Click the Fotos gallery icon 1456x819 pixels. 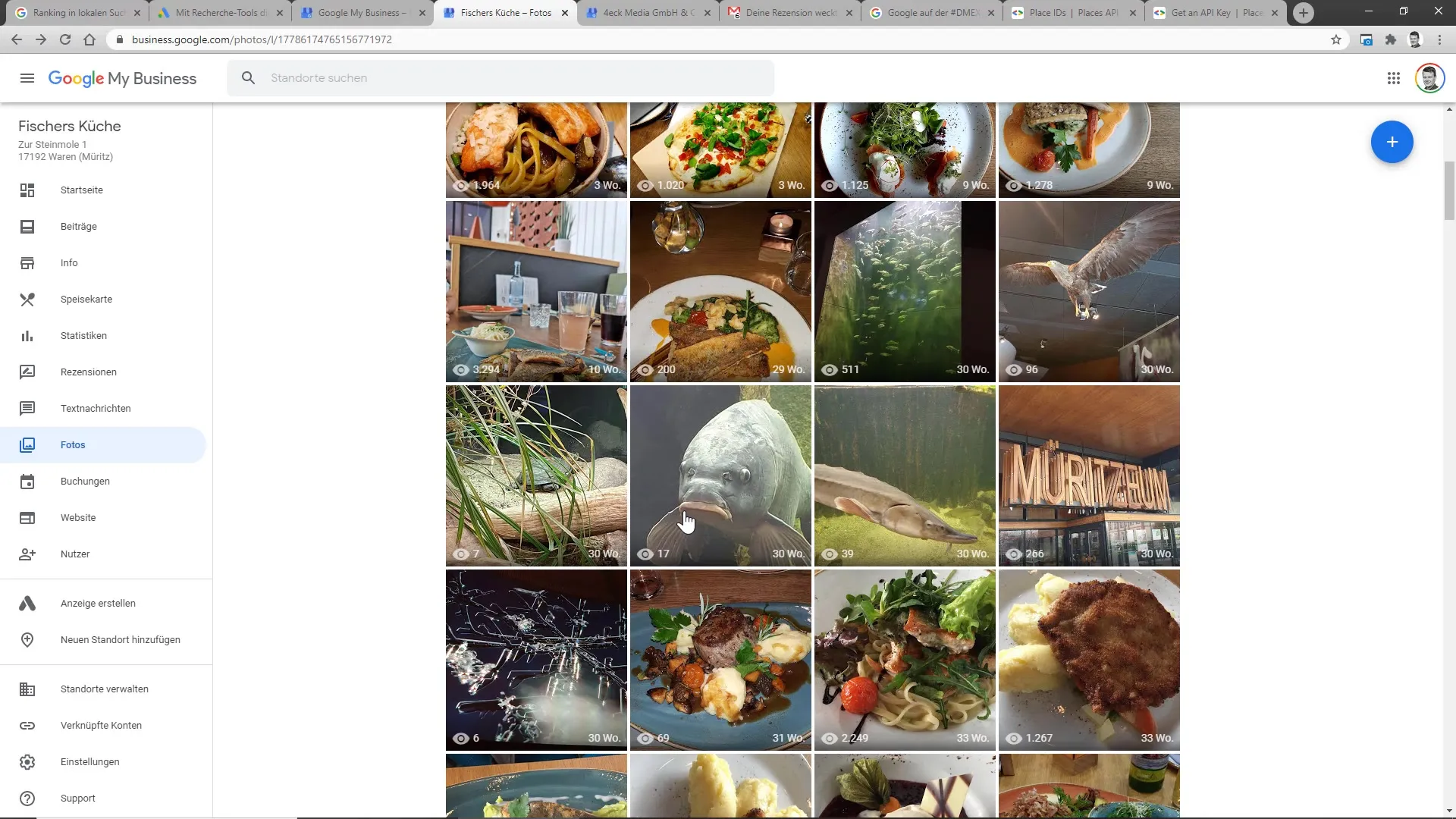pos(27,445)
